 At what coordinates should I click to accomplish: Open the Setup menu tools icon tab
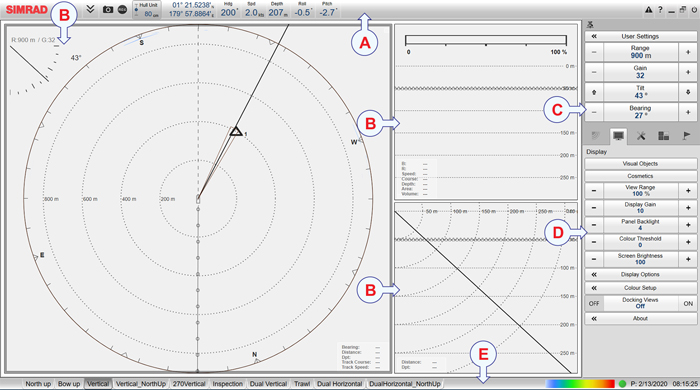click(641, 136)
